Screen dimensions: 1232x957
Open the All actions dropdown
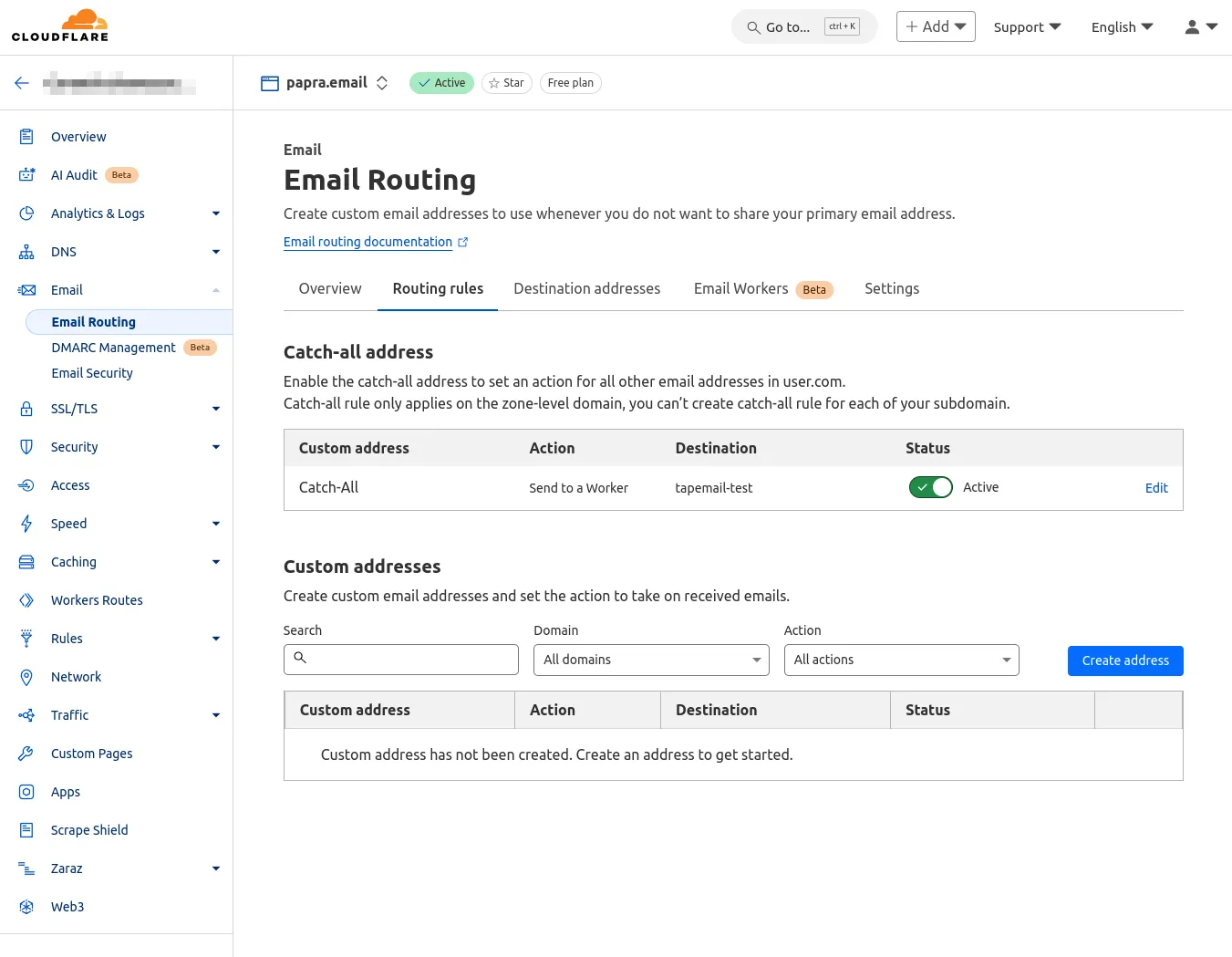point(901,660)
